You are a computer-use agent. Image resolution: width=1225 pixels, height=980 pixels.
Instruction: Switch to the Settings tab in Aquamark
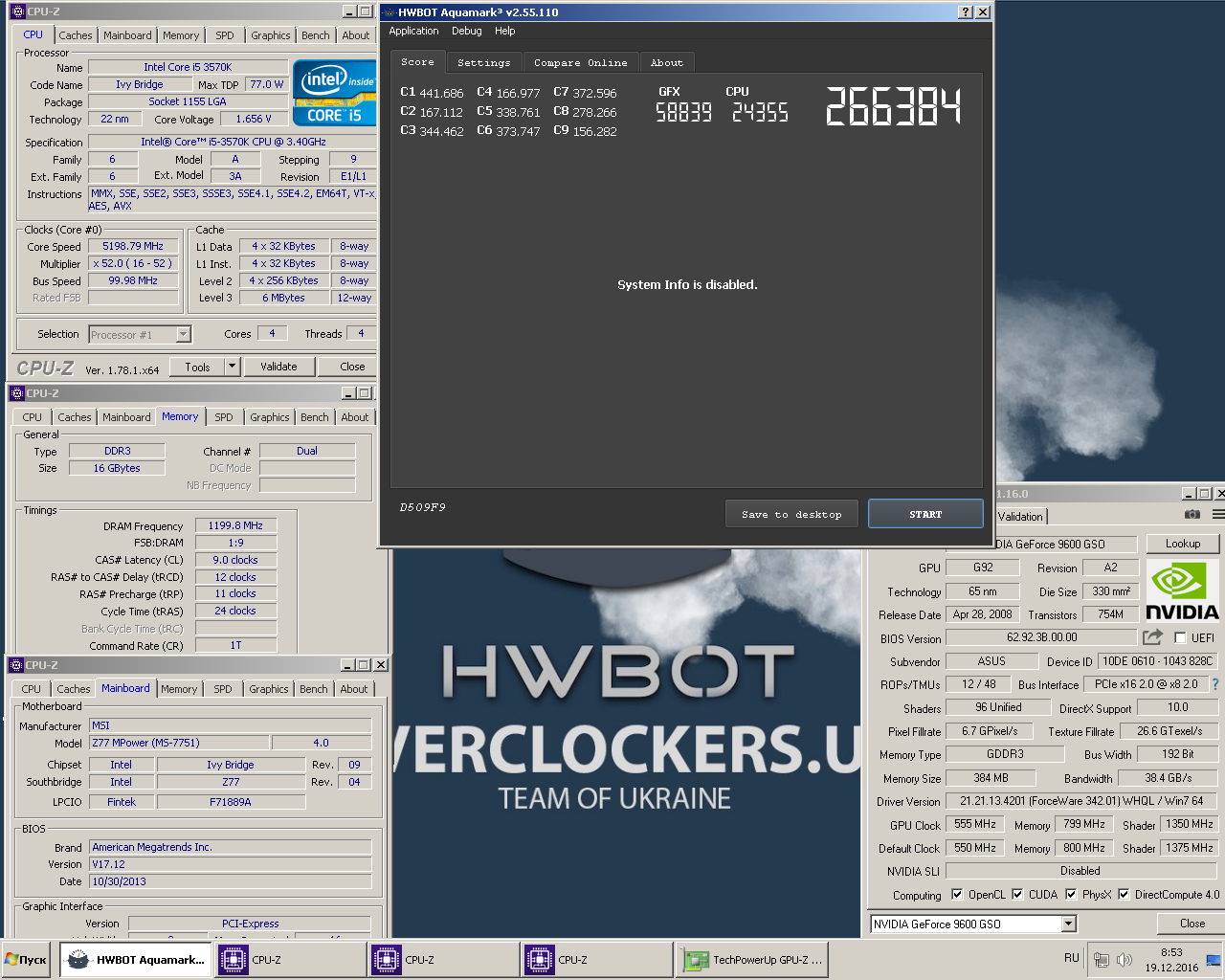click(484, 63)
